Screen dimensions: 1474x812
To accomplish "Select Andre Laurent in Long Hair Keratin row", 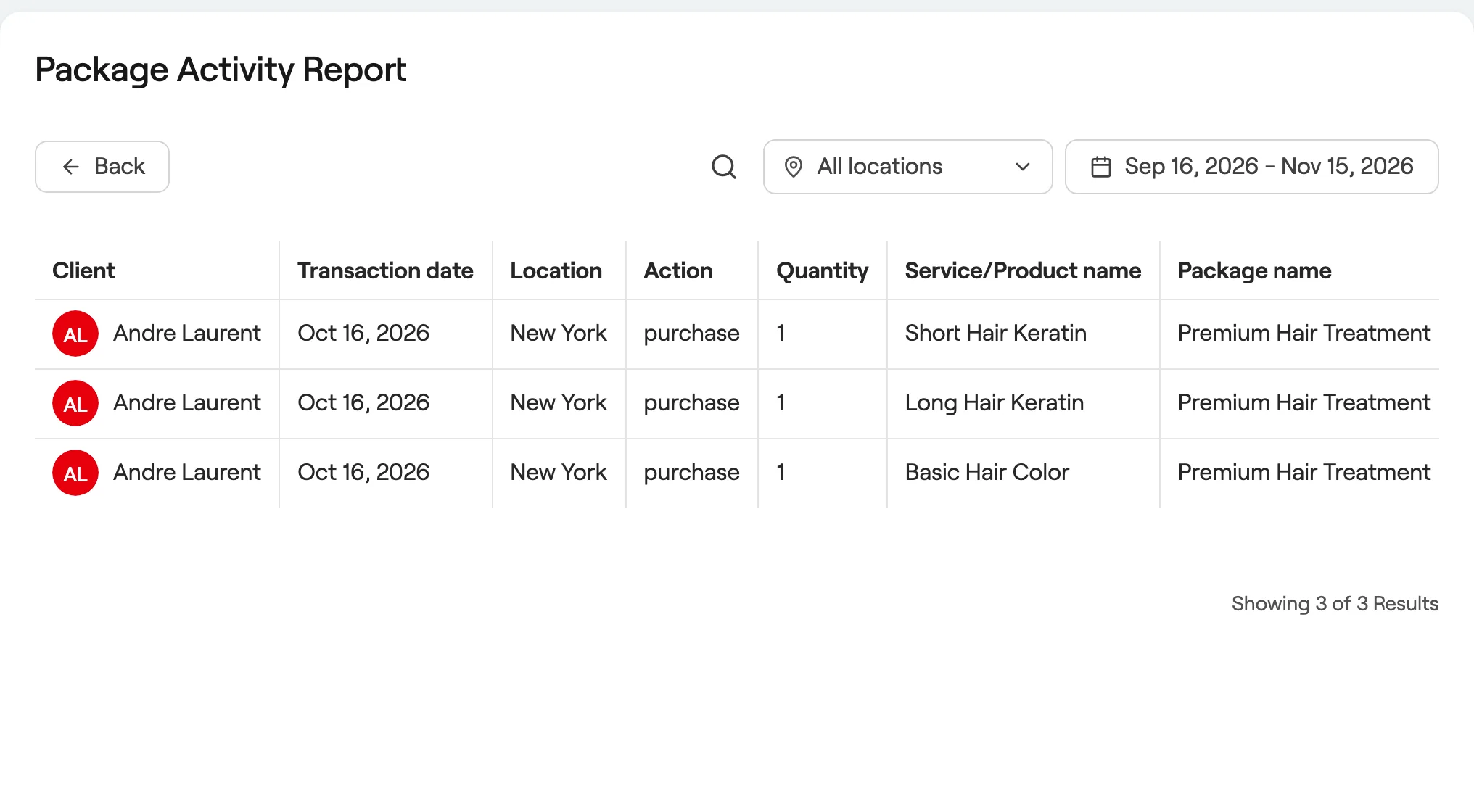I will tap(187, 402).
